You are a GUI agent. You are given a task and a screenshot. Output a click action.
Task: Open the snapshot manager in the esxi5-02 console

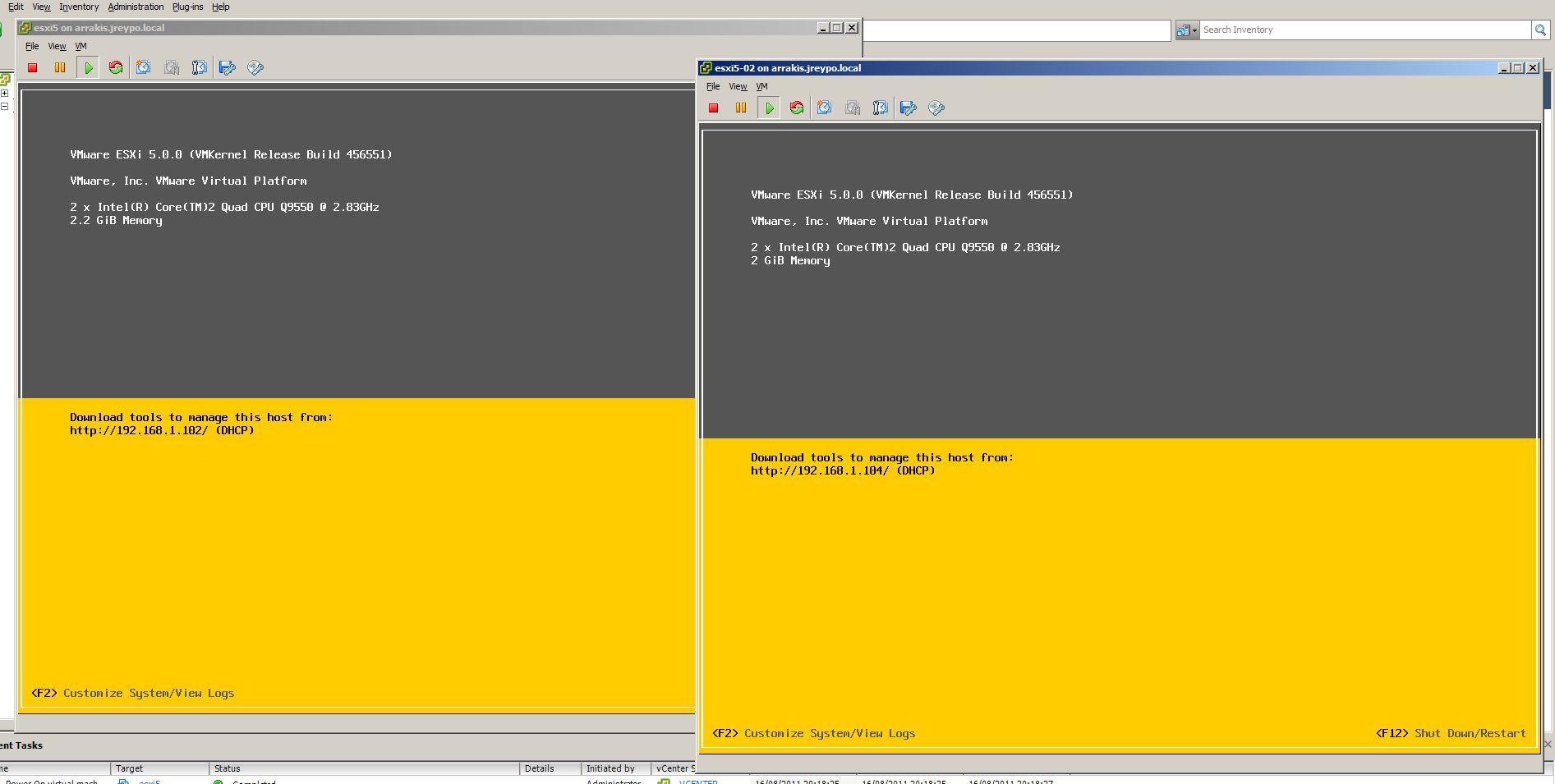pos(881,108)
